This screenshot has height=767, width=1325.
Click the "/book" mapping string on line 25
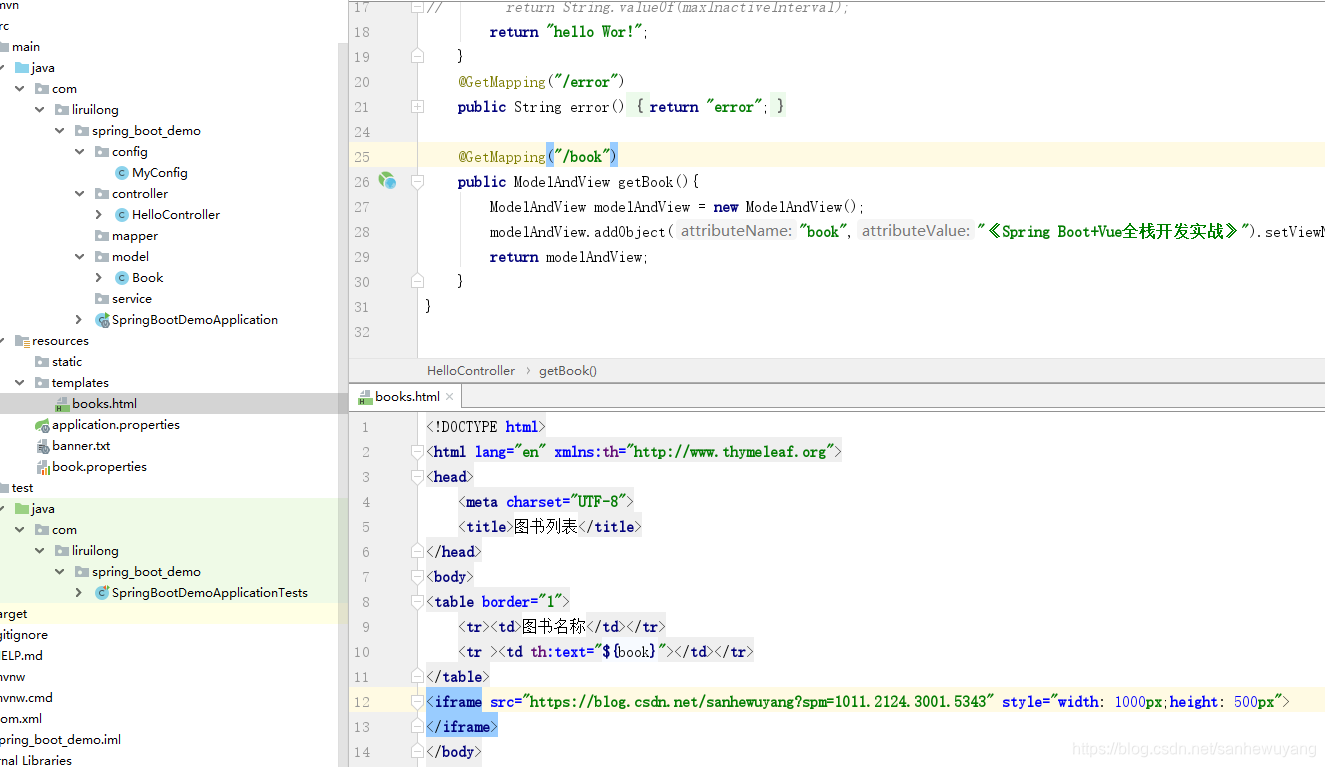coord(583,157)
